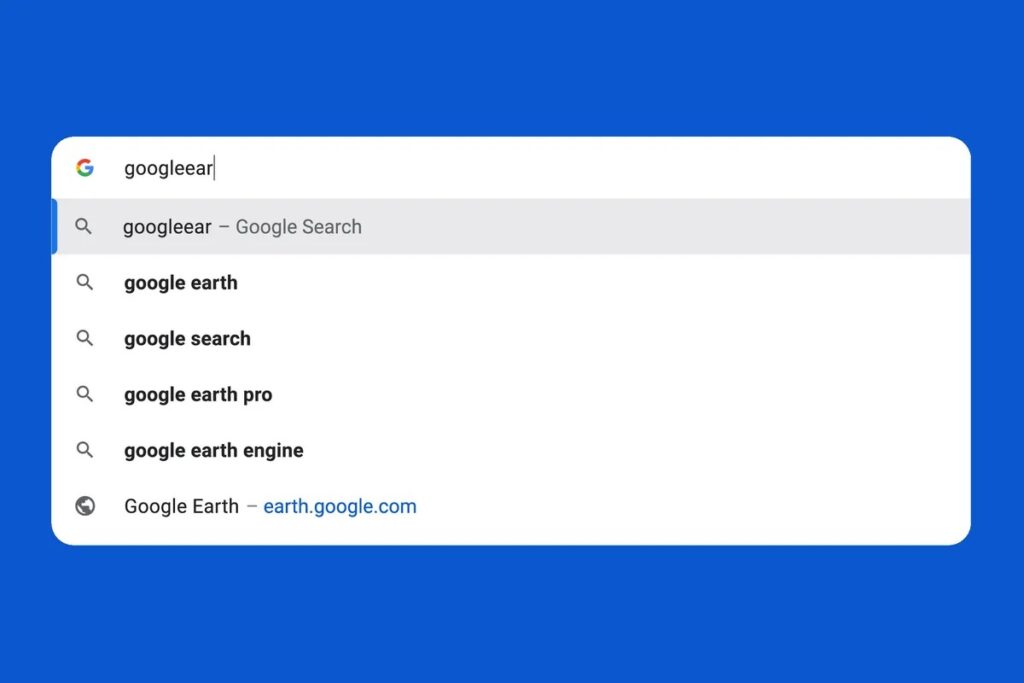Select the magnifier icon beside 'googleear' suggestion
The width and height of the screenshot is (1024, 683).
[x=84, y=226]
